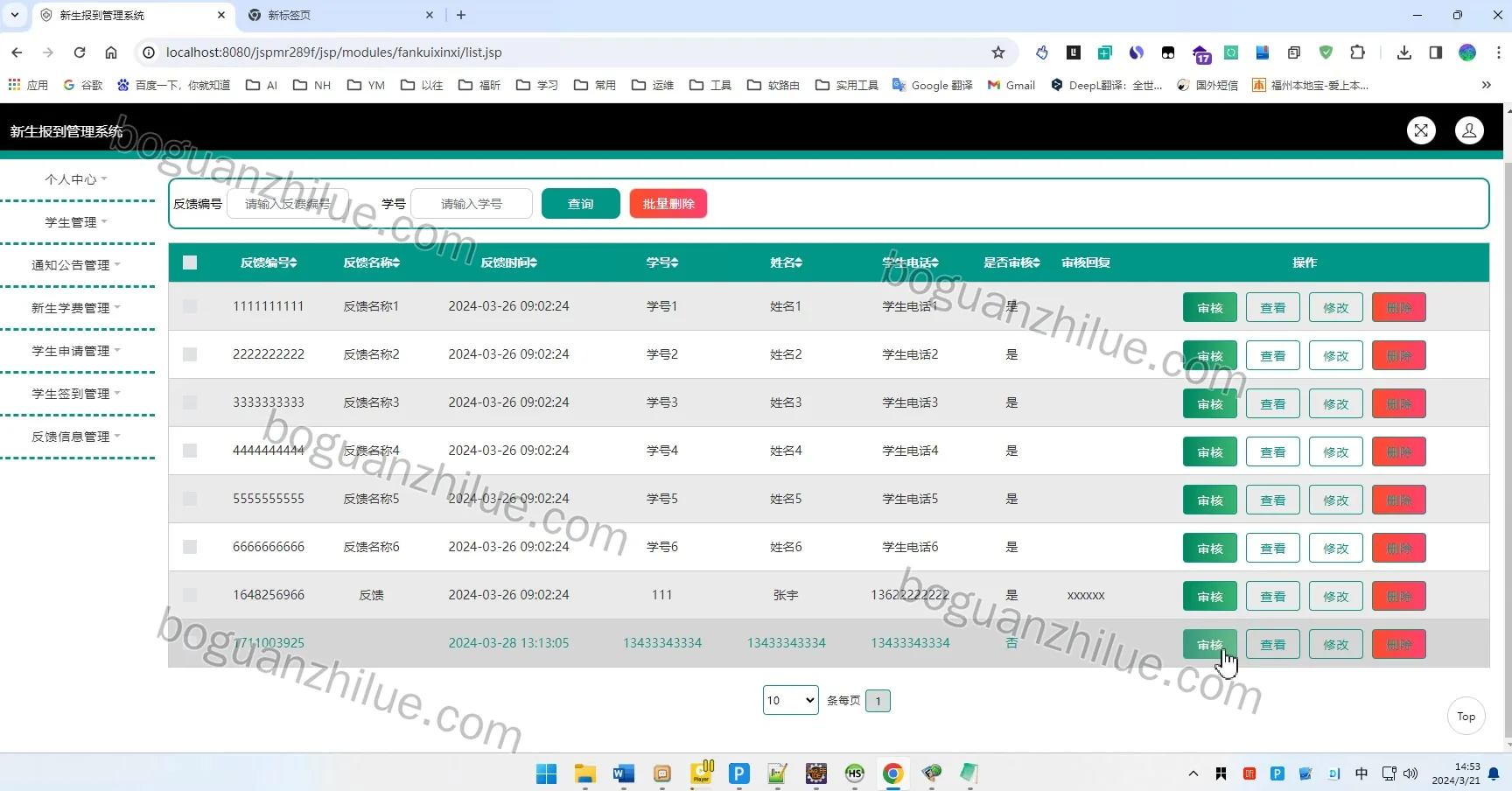The image size is (1512, 791).
Task: Sort by 学号 column header
Action: [662, 262]
